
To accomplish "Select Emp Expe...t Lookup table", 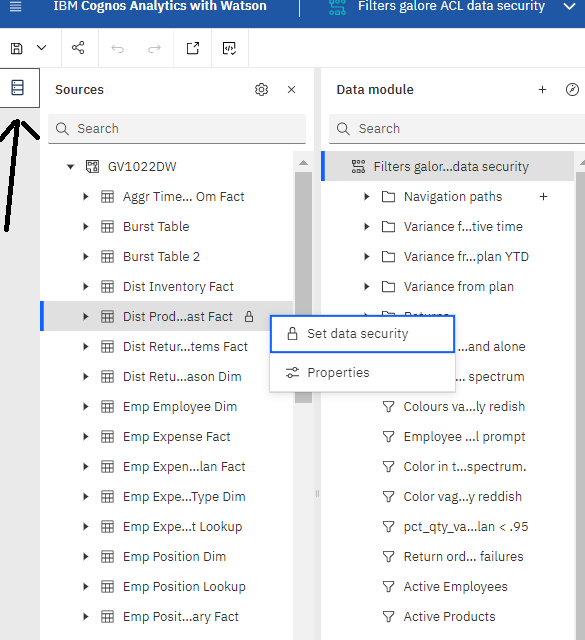I will [182, 527].
